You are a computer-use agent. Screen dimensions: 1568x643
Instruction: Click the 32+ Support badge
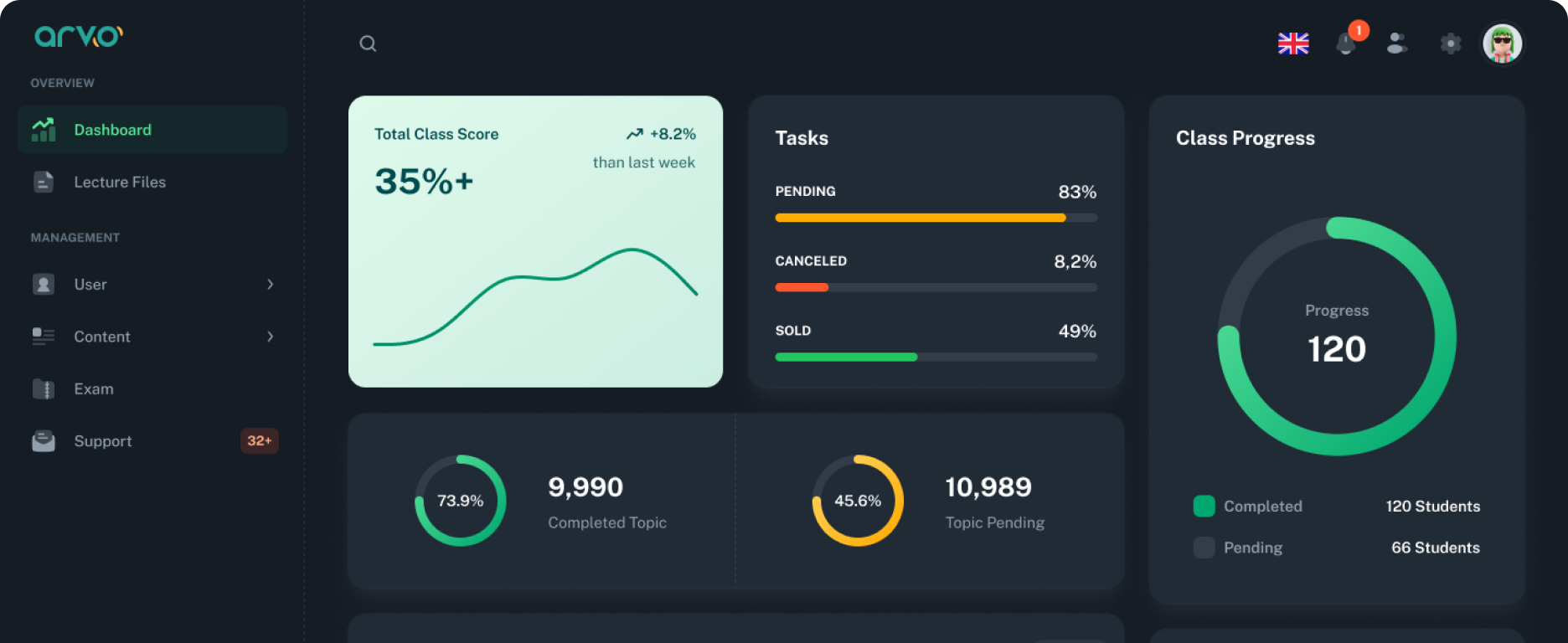point(259,441)
